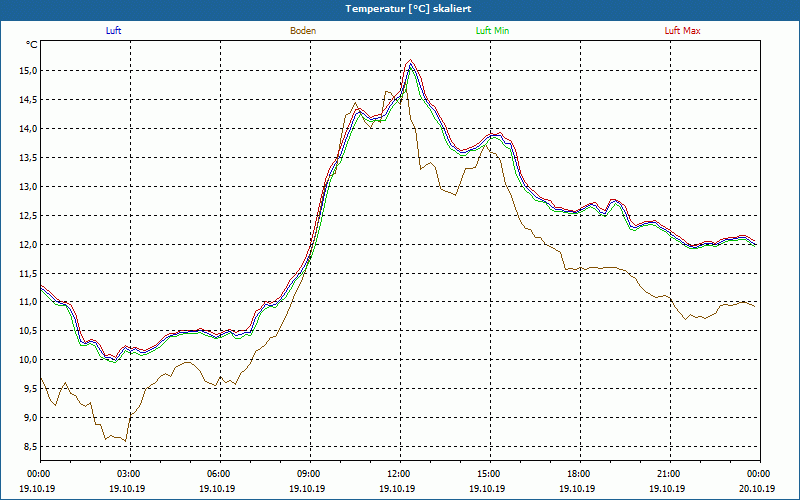The height and width of the screenshot is (500, 800).
Task: Click the '°C' unit label on axis
Action: click(x=32, y=45)
